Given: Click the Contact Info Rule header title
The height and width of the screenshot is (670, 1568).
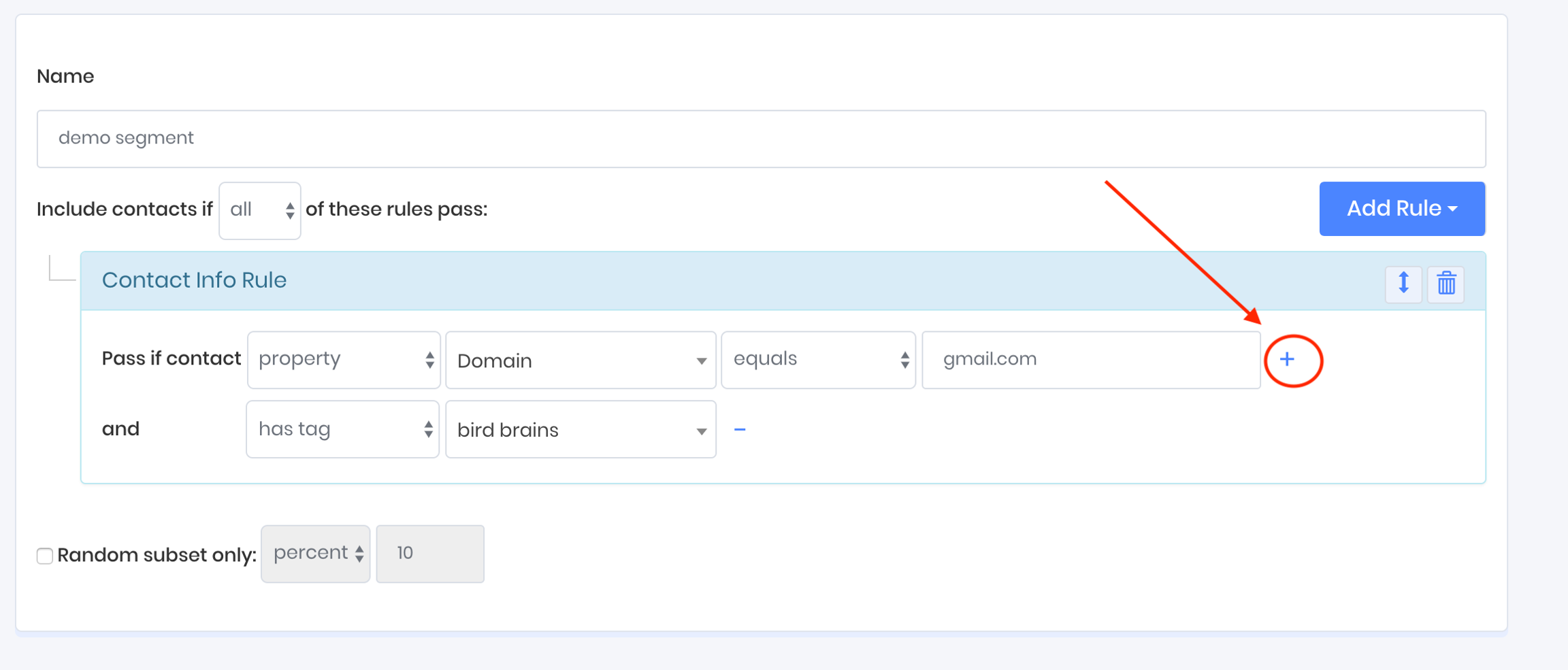Looking at the screenshot, I should point(194,280).
